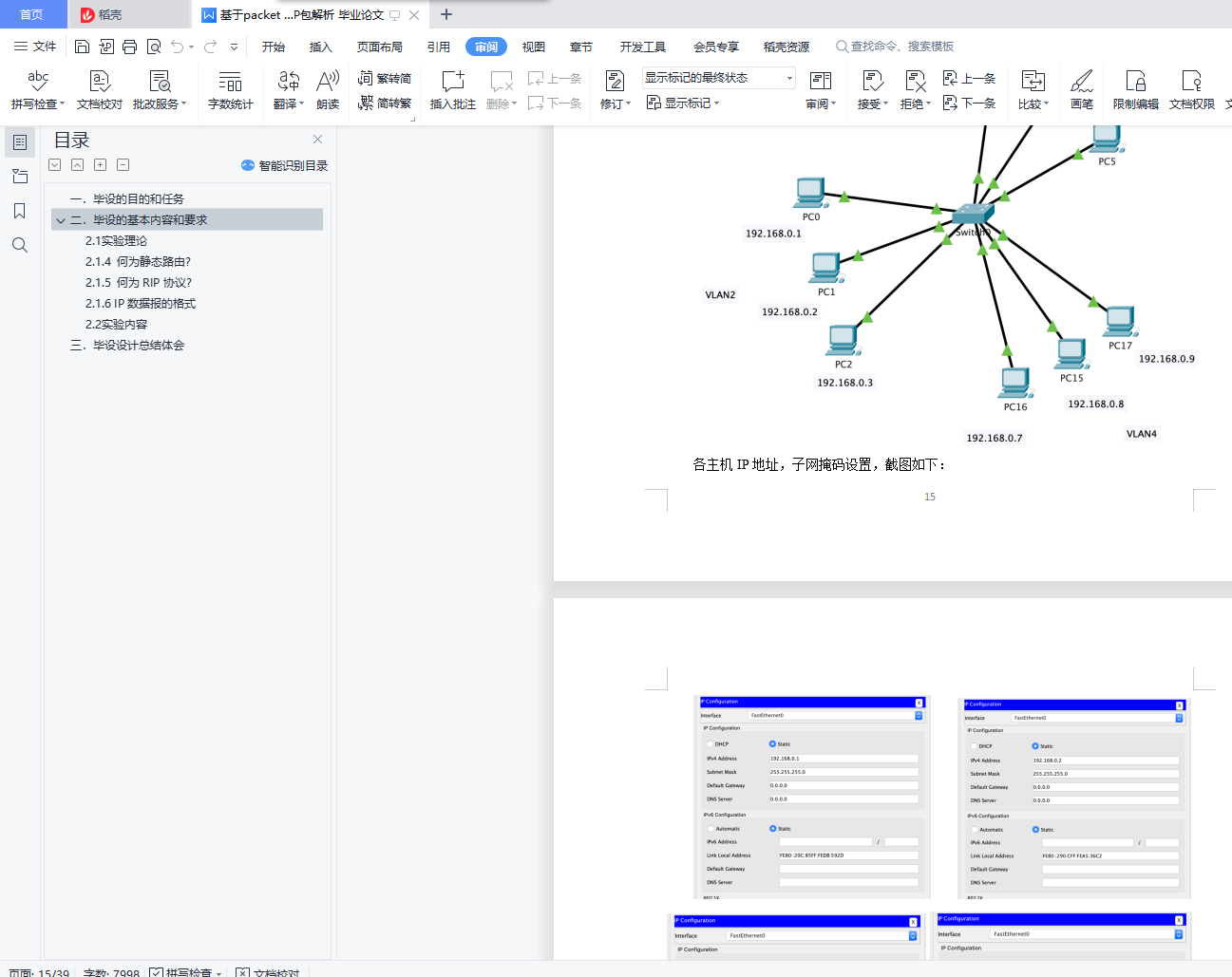Click the 翻译 translate icon
The image size is (1232, 977).
[288, 81]
